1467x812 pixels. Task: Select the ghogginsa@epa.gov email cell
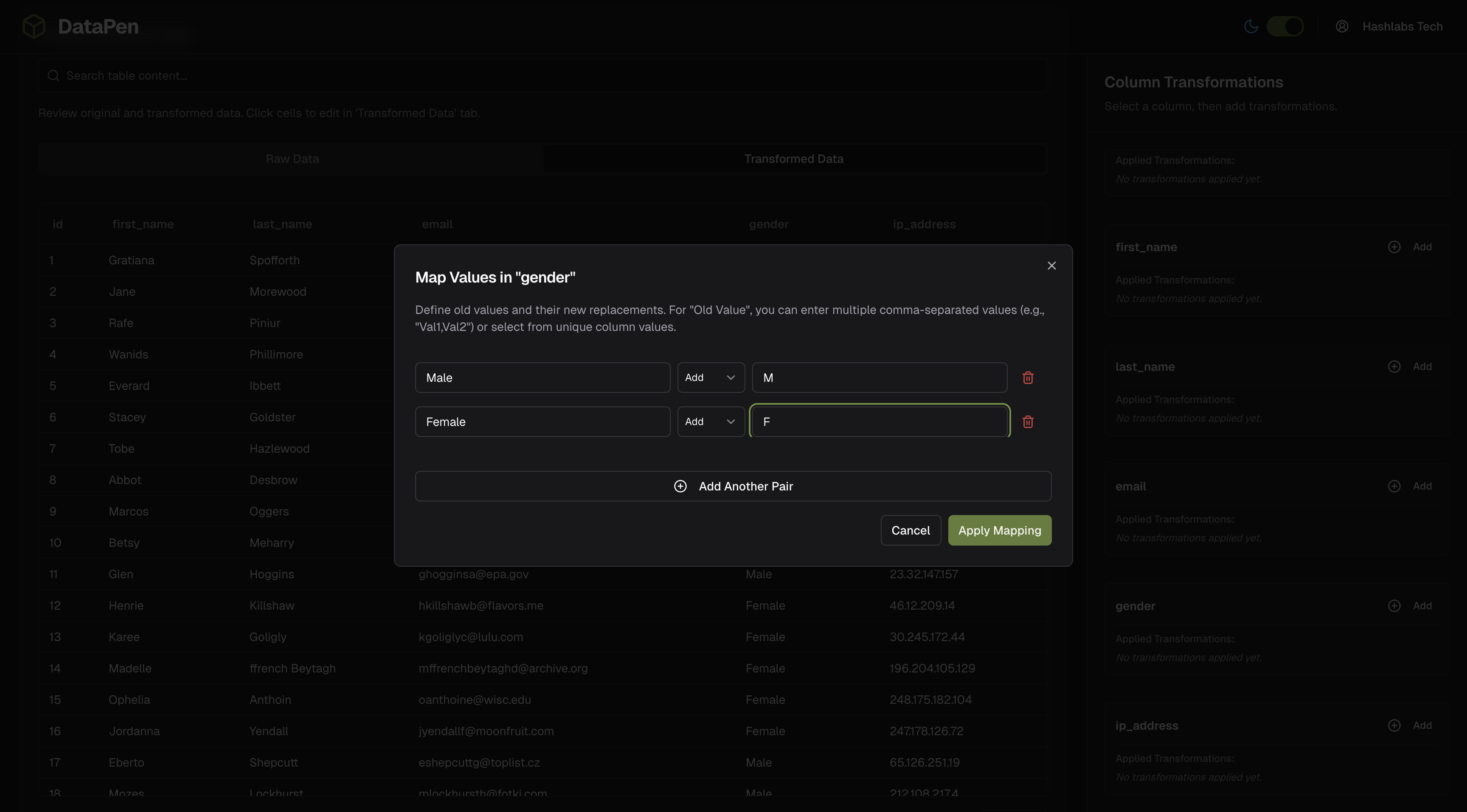473,574
